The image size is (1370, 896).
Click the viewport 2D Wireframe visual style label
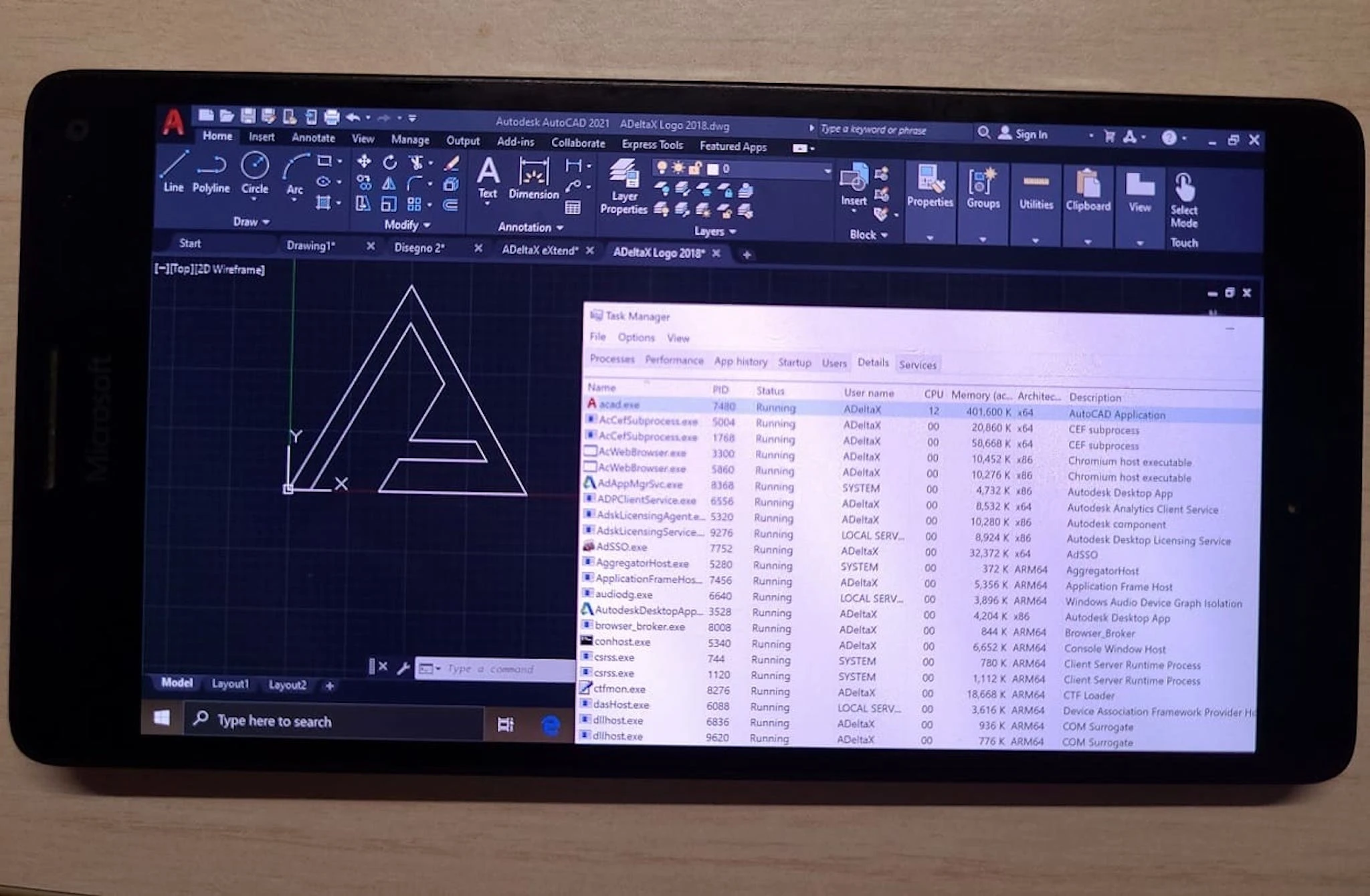pyautogui.click(x=231, y=269)
